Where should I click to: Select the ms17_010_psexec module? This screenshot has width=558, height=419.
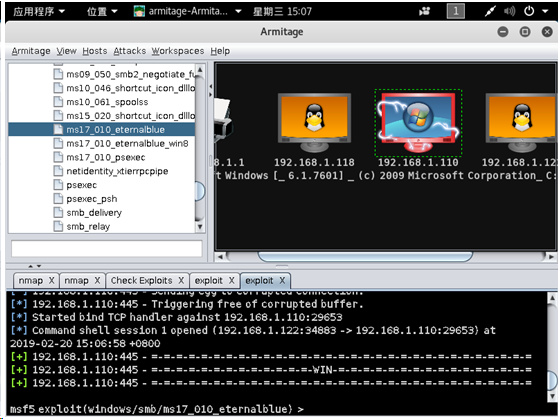coord(106,157)
